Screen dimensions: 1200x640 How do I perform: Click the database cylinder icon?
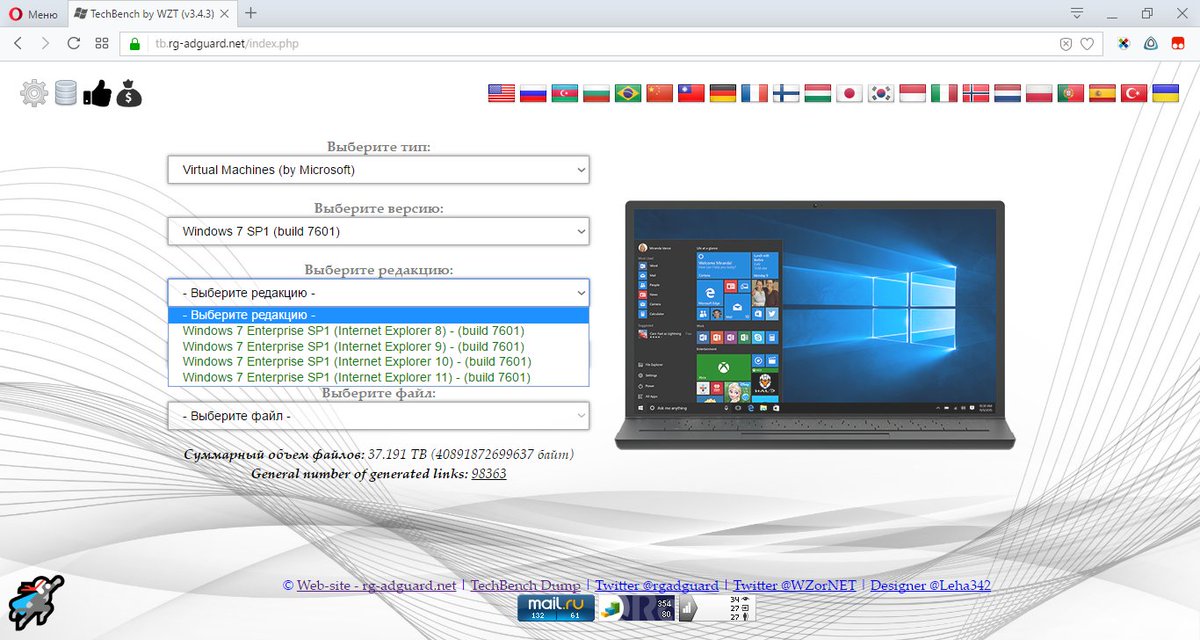[x=66, y=93]
